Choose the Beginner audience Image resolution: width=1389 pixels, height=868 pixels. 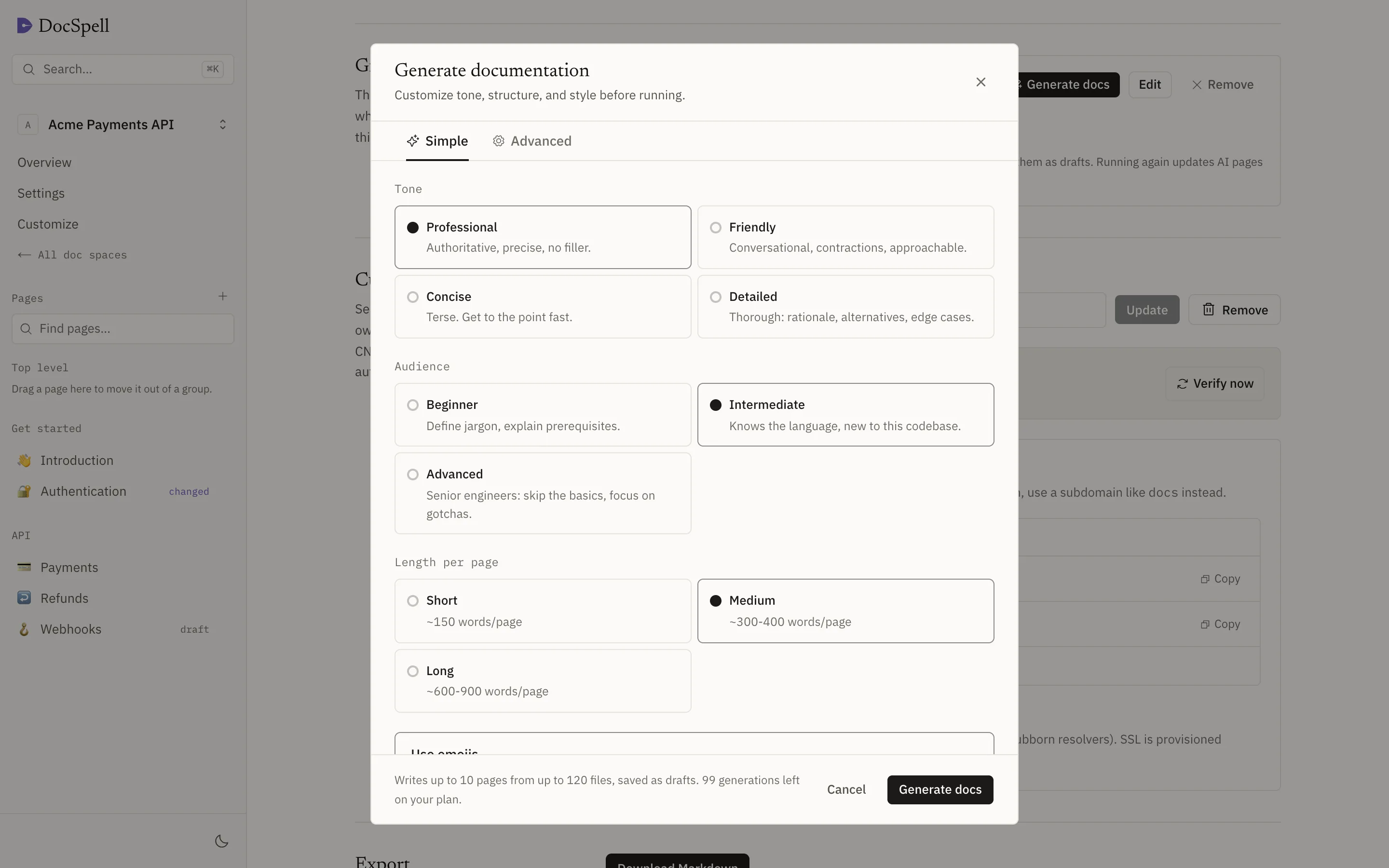coord(543,415)
